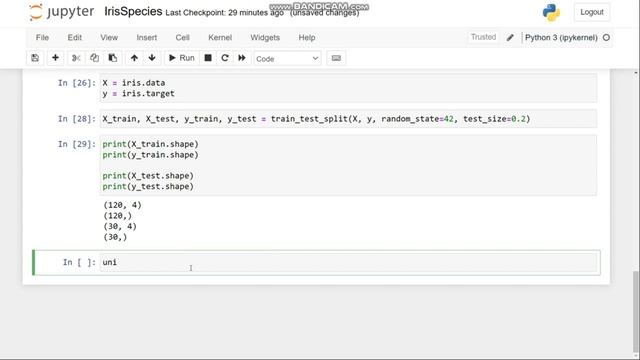Open the Help menu
Viewport: 640px width, 360px height.
coord(307,38)
